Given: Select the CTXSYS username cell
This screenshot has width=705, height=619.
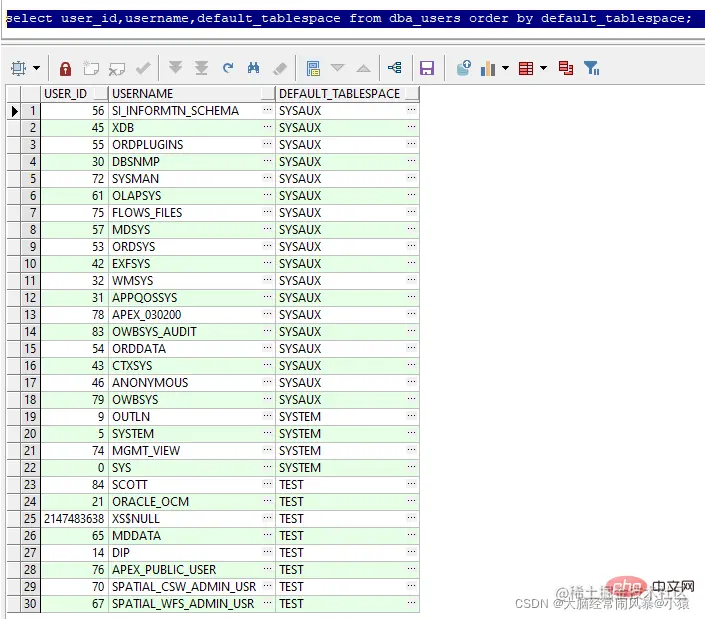Looking at the screenshot, I should pyautogui.click(x=192, y=366).
